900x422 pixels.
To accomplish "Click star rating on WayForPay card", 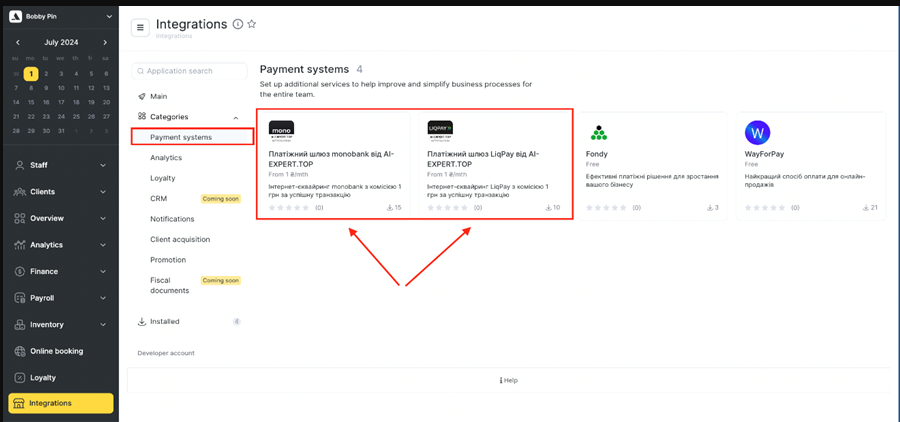I will pos(767,208).
